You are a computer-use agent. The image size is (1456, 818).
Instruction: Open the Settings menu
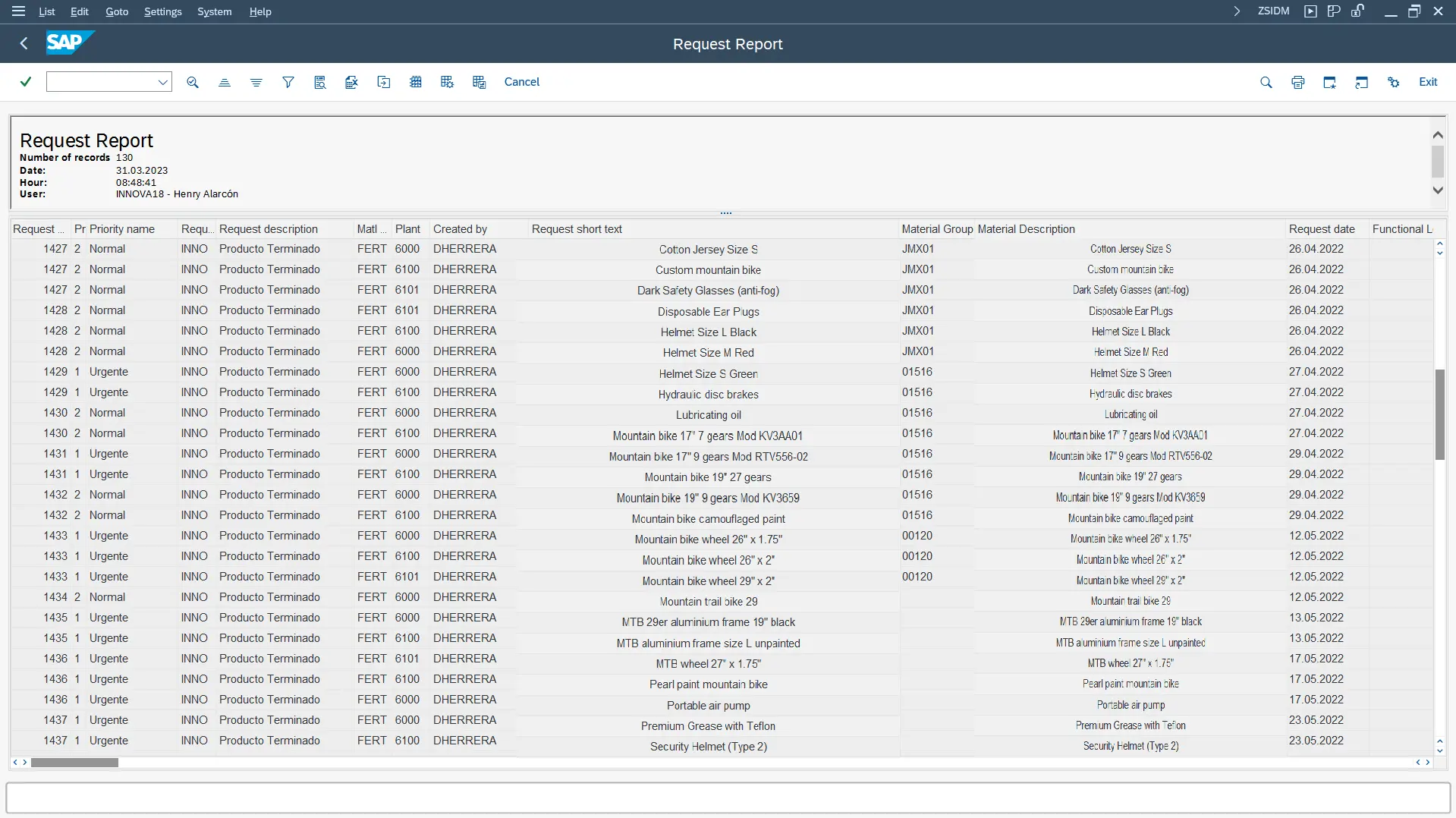tap(162, 11)
